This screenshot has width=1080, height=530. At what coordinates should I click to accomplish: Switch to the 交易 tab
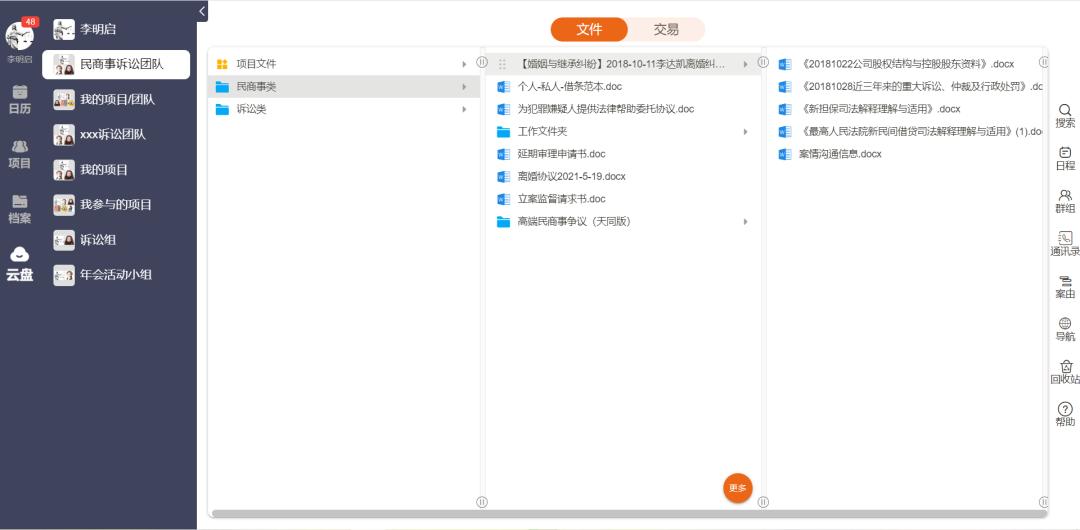coord(666,30)
